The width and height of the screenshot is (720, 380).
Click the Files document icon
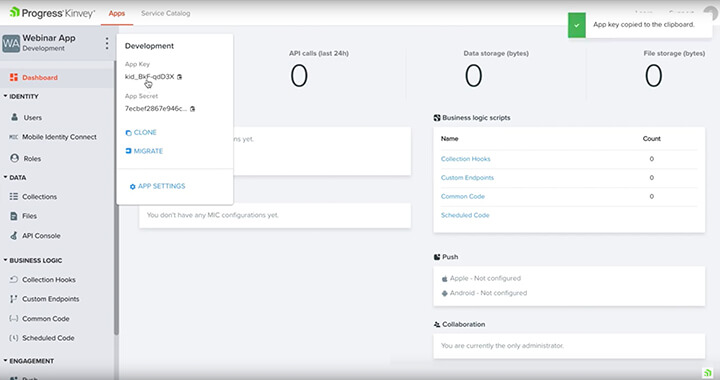(14, 216)
